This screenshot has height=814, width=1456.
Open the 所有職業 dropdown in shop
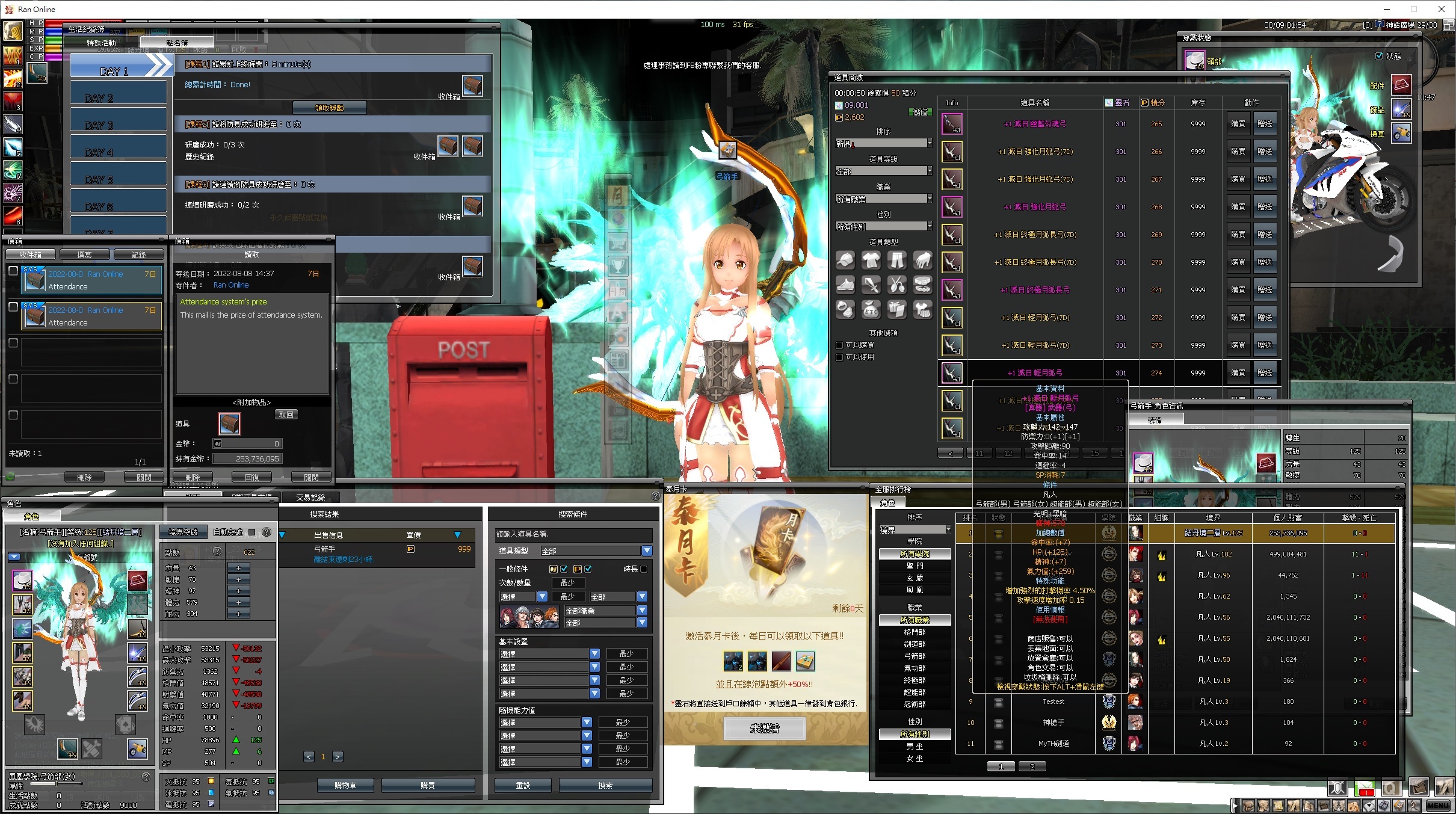tap(883, 199)
